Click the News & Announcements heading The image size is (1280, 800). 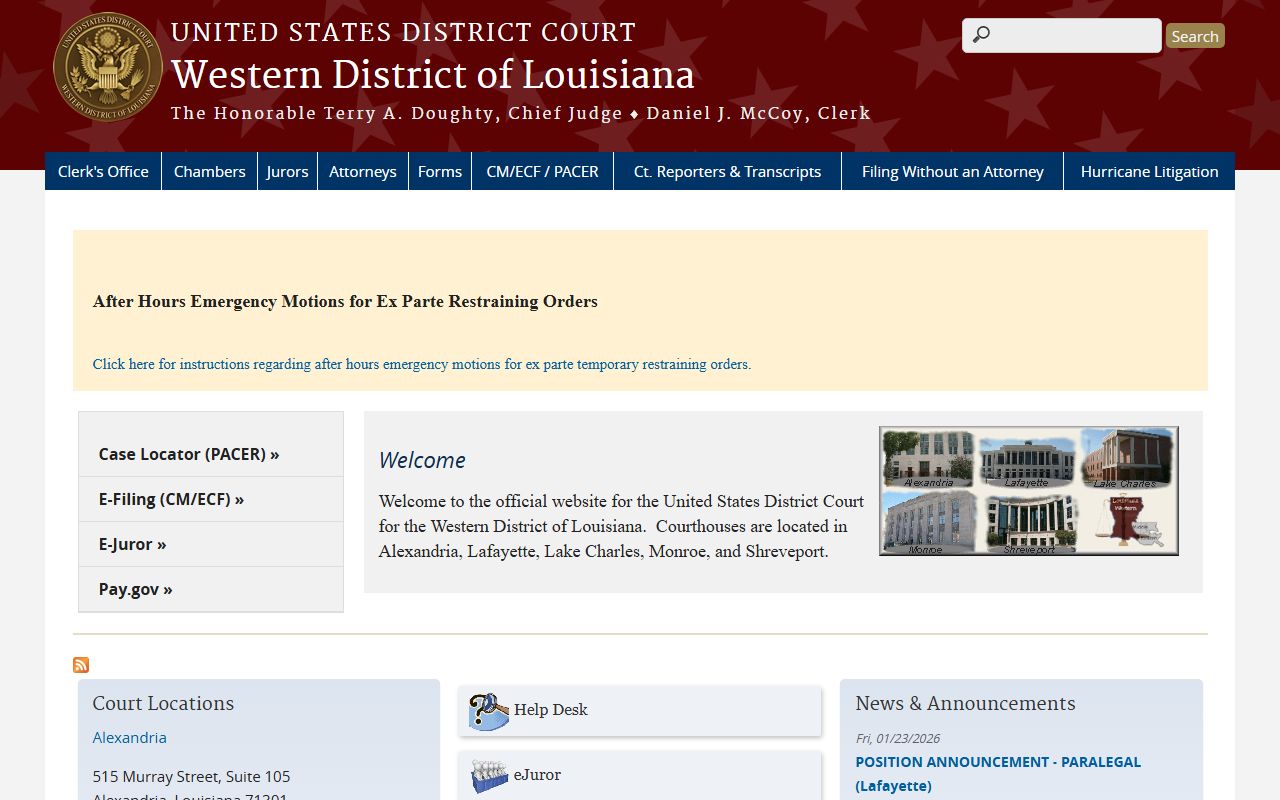[965, 703]
